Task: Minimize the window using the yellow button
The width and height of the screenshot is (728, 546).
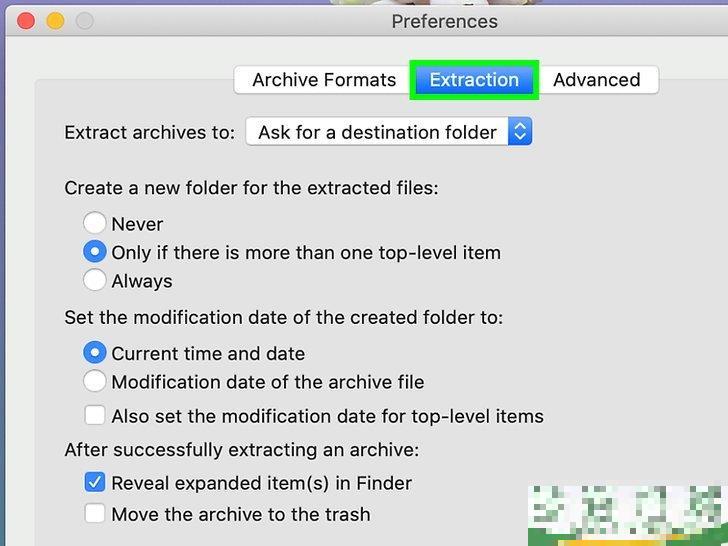Action: 56,20
